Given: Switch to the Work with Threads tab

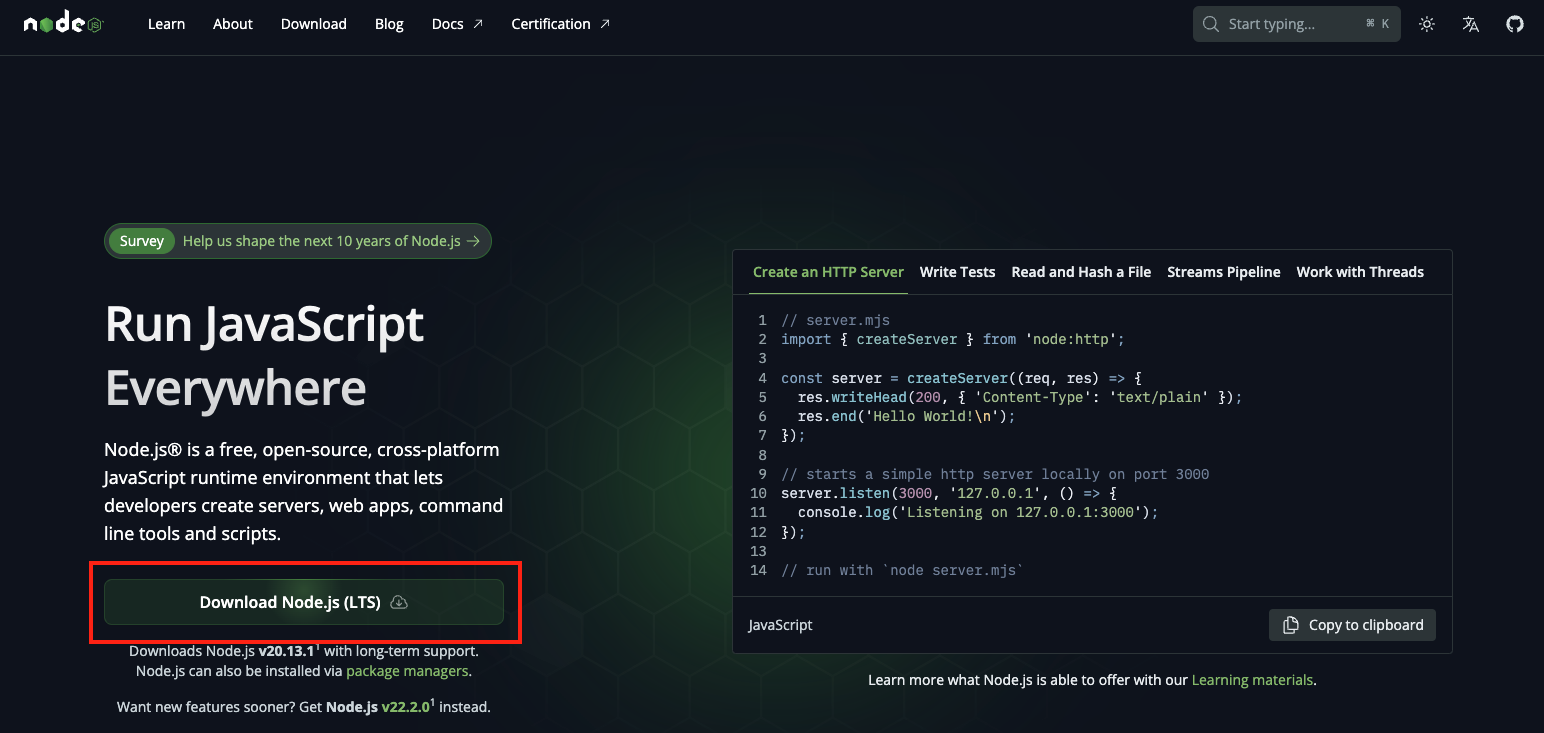Looking at the screenshot, I should [1360, 272].
